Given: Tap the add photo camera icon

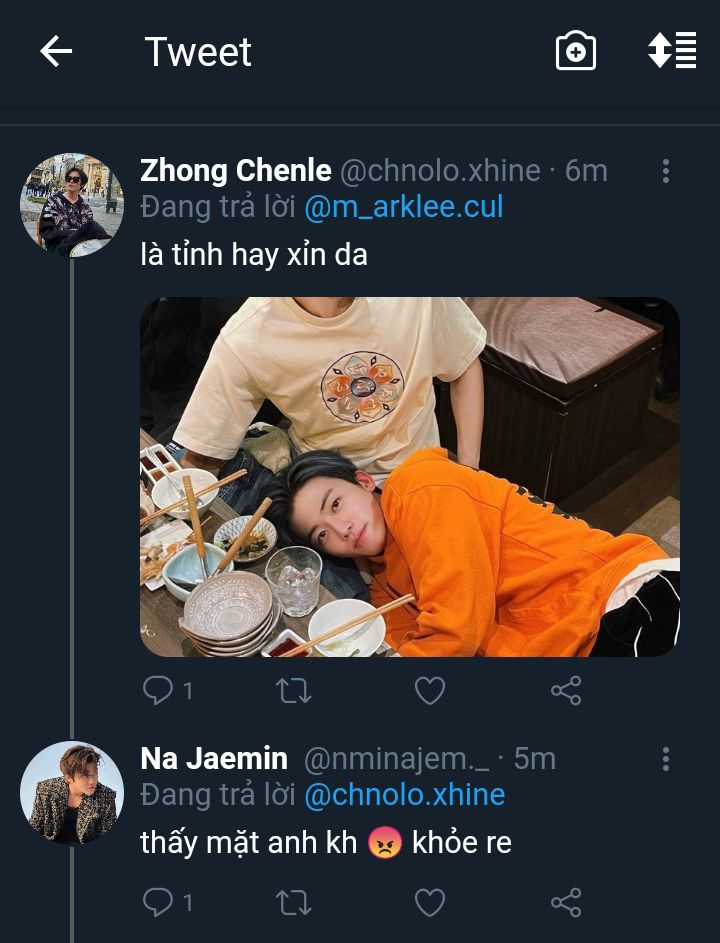Looking at the screenshot, I should [576, 52].
